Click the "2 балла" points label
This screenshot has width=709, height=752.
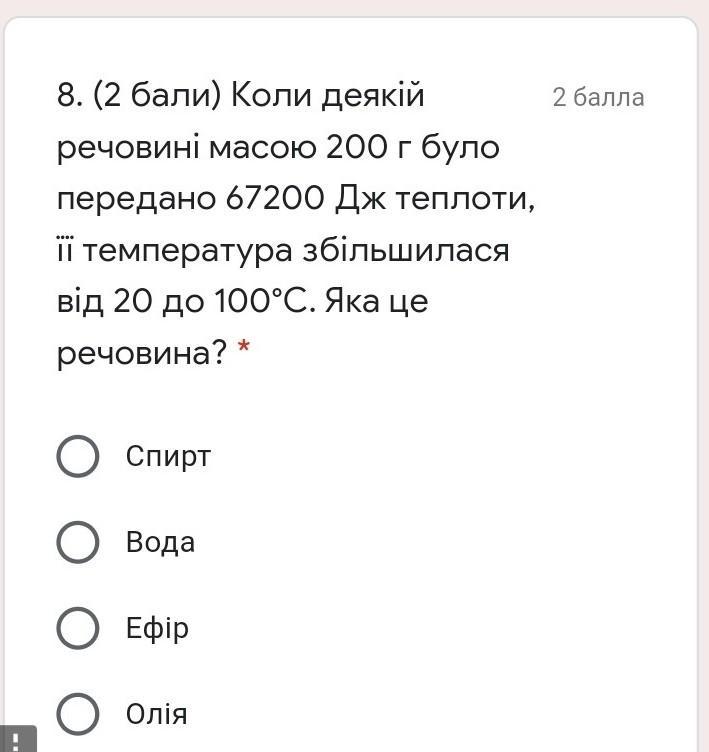click(x=598, y=98)
